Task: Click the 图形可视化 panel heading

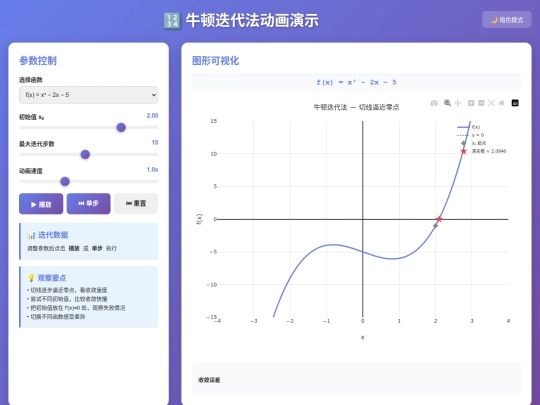Action: 216,61
